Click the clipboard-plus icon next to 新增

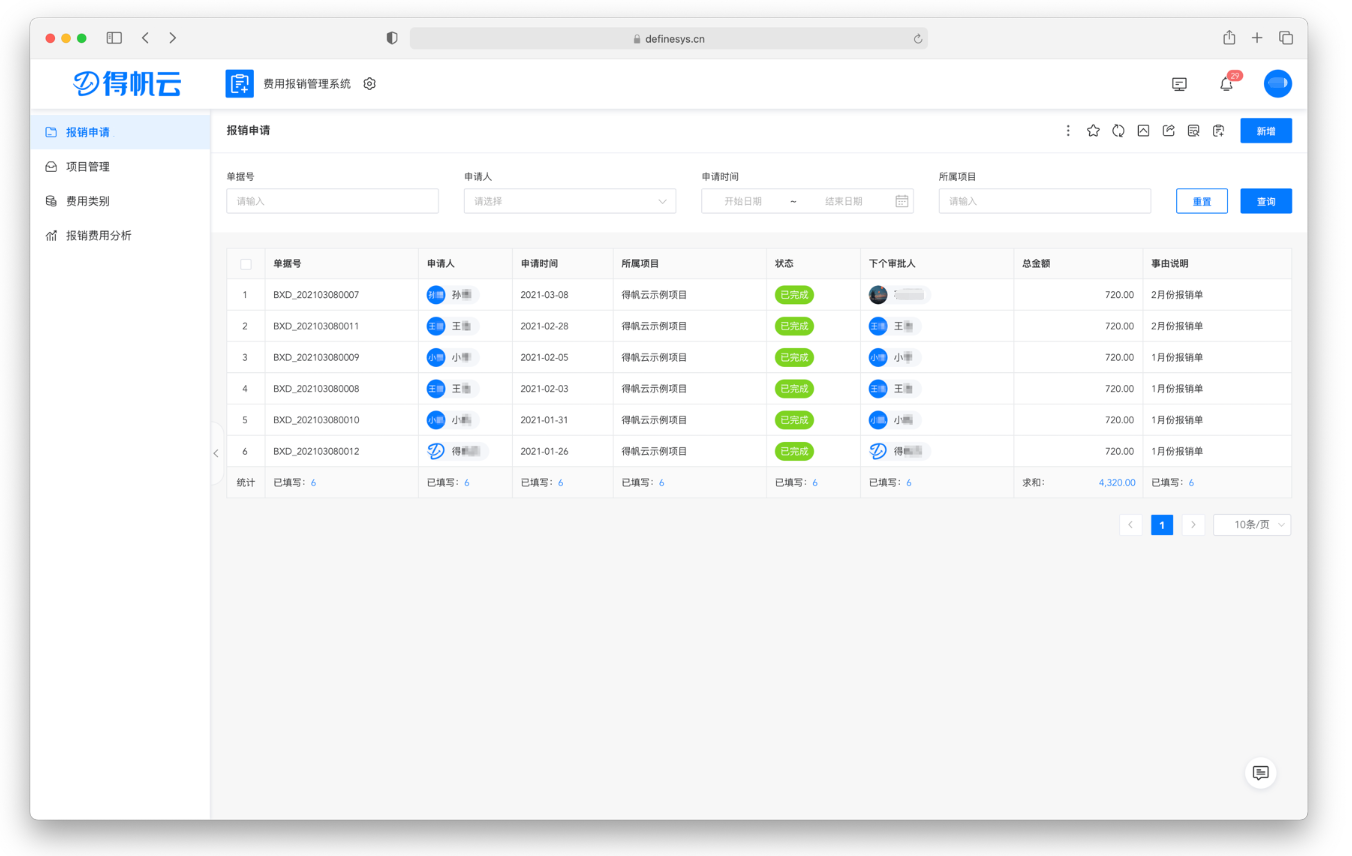pos(1218,131)
